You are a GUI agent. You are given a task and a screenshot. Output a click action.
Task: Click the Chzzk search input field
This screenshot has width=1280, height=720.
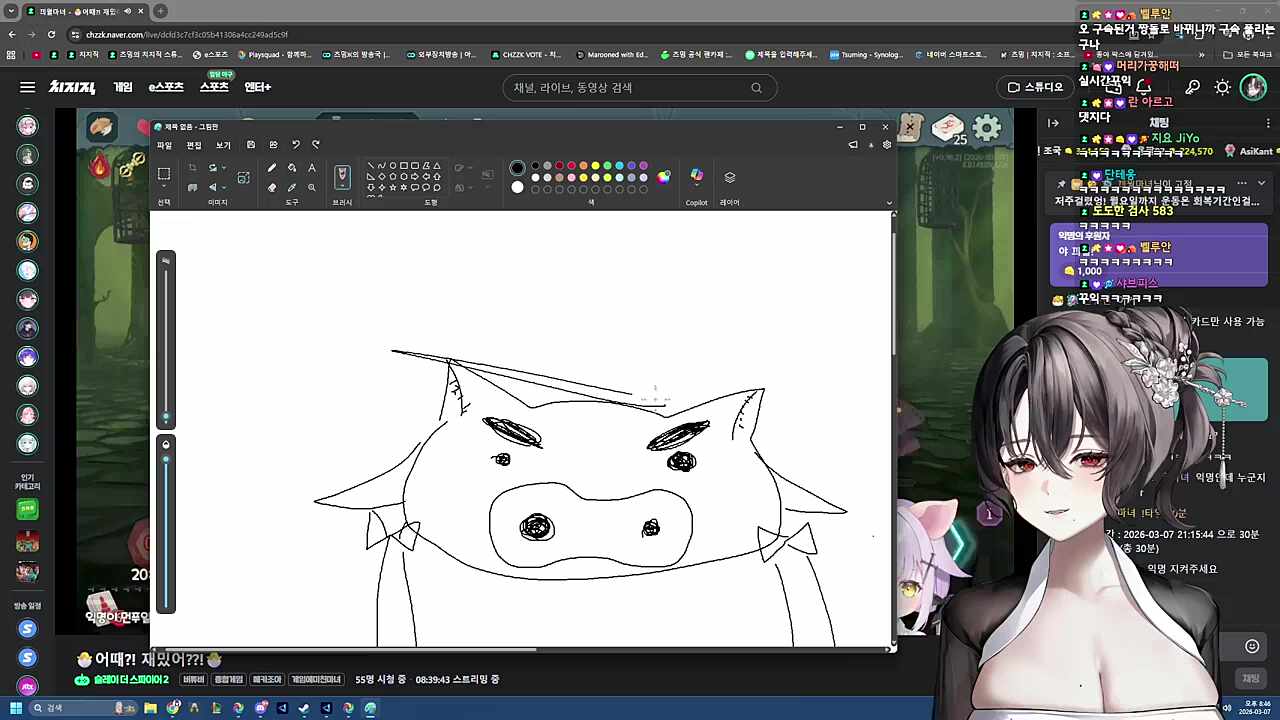(630, 88)
